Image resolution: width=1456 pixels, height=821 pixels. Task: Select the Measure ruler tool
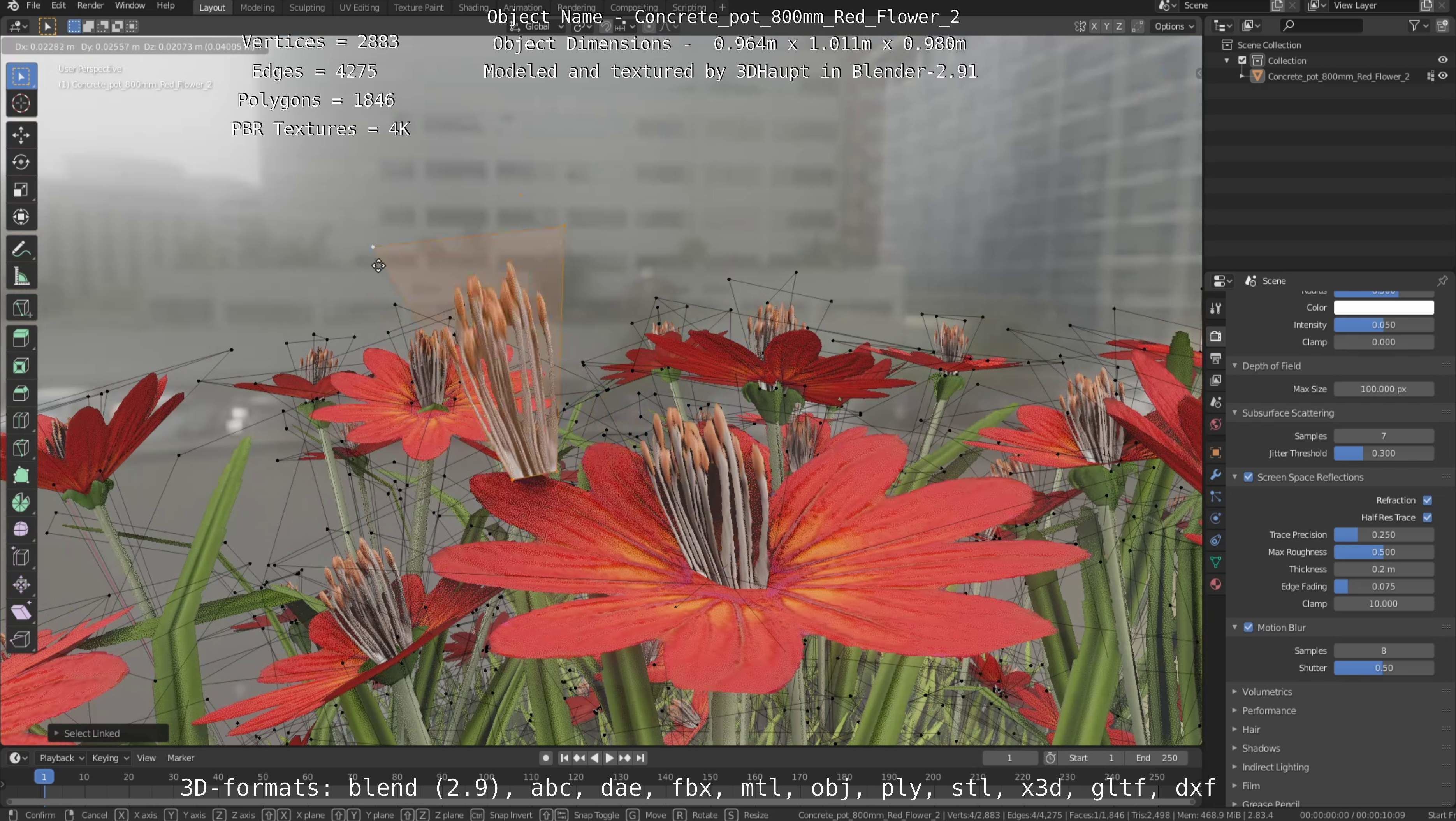coord(21,276)
